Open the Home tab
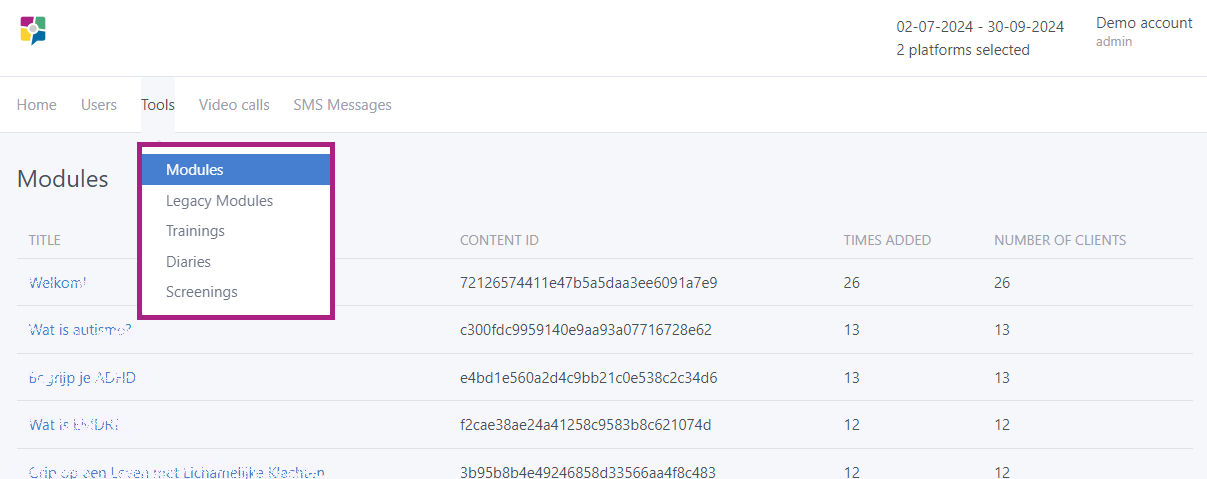This screenshot has width=1207, height=479. [37, 105]
